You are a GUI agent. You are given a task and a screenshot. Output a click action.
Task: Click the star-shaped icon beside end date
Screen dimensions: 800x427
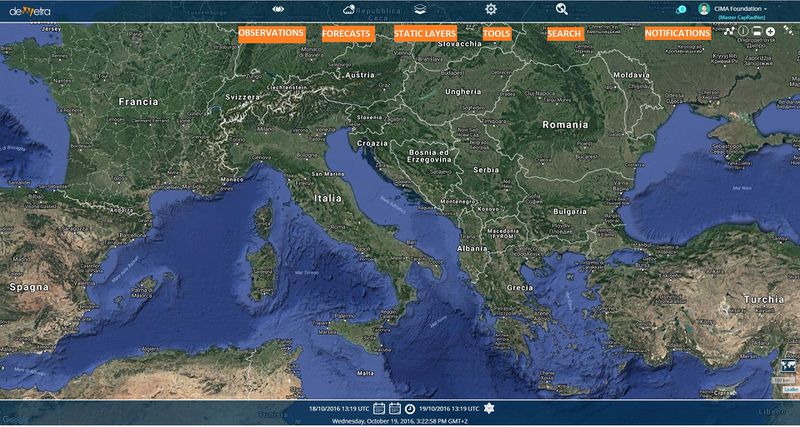pos(489,408)
